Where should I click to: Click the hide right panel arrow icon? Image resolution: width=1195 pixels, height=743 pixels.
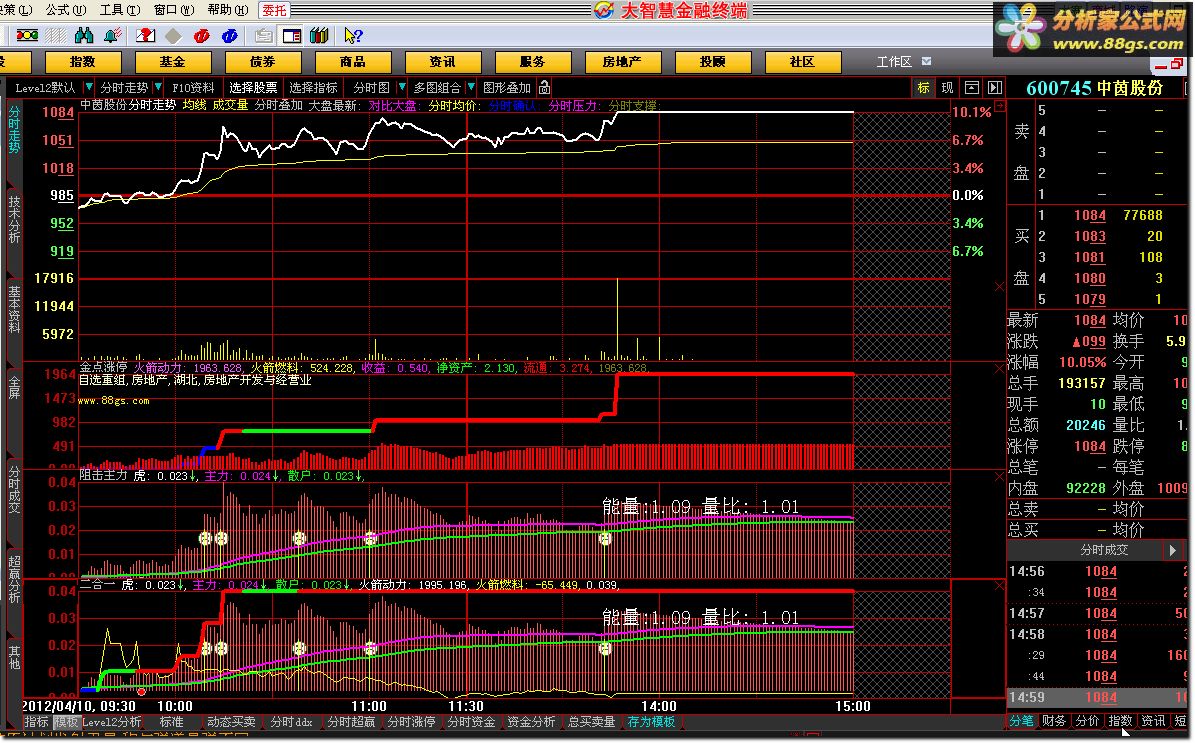(995, 88)
